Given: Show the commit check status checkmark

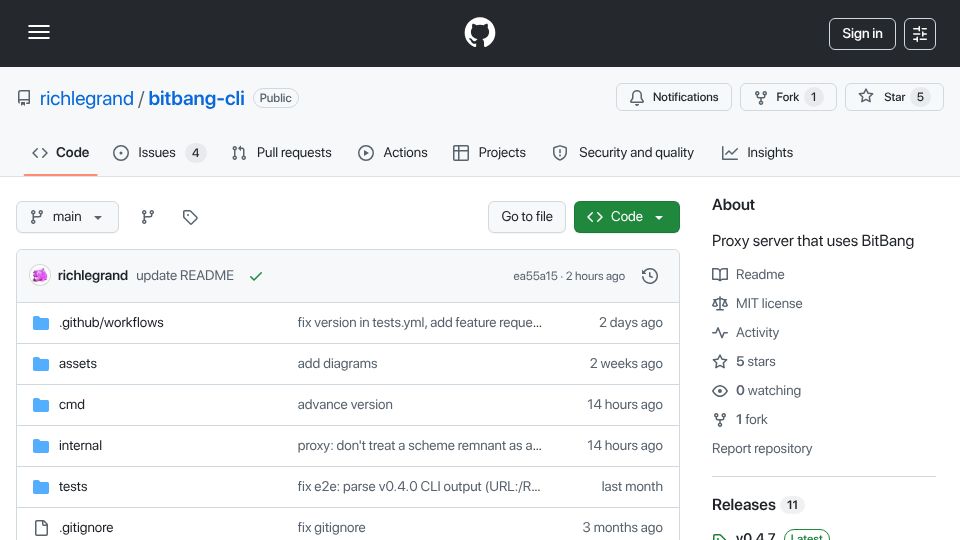Looking at the screenshot, I should [x=256, y=276].
